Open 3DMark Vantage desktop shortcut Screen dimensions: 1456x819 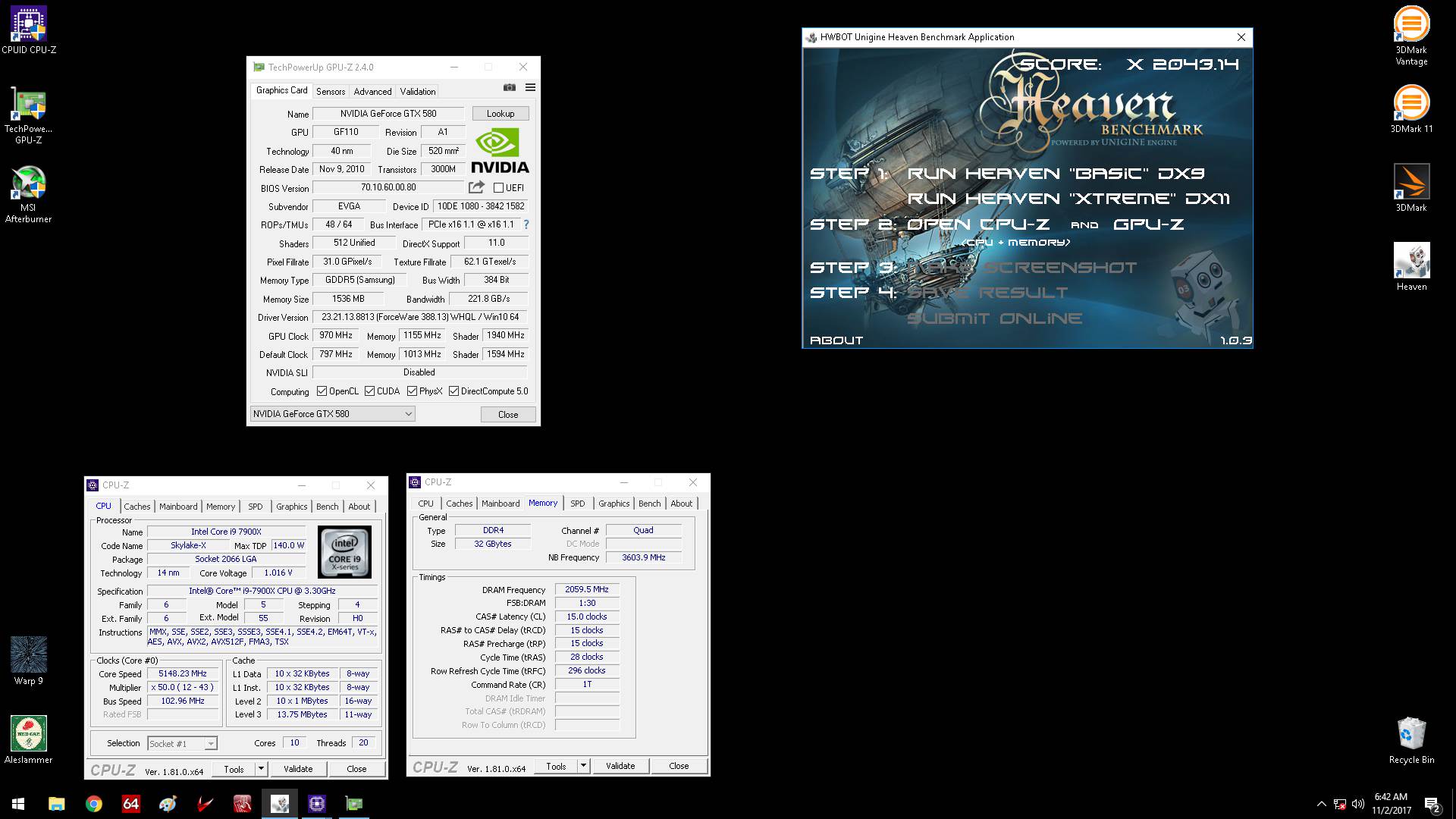coord(1411,36)
